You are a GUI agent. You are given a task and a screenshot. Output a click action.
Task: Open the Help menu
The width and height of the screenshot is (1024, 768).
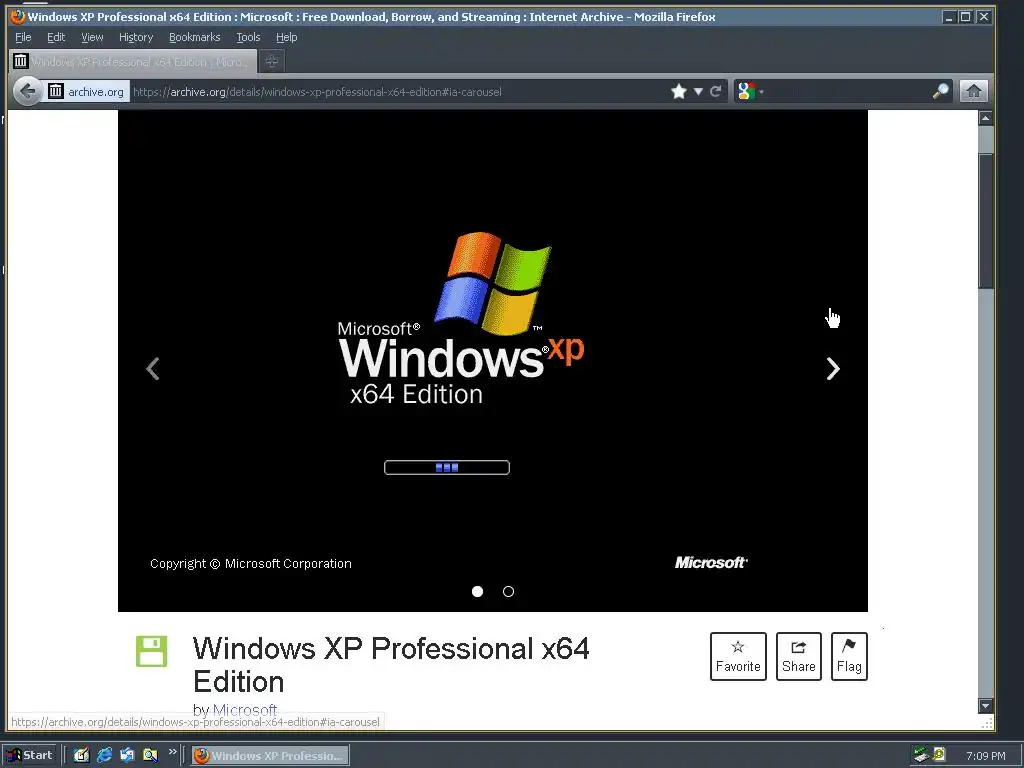(x=286, y=37)
